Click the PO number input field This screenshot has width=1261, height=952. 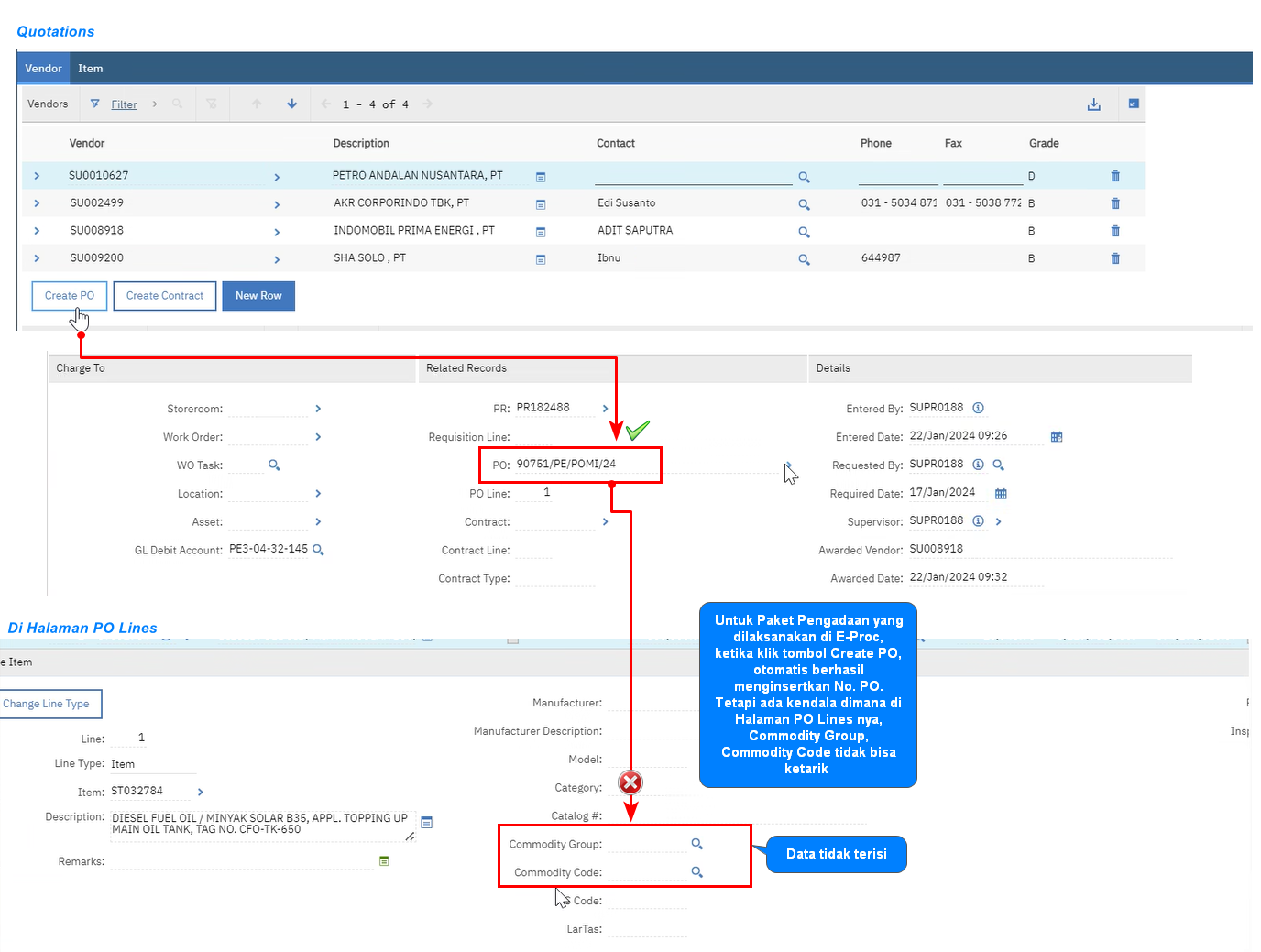[582, 465]
